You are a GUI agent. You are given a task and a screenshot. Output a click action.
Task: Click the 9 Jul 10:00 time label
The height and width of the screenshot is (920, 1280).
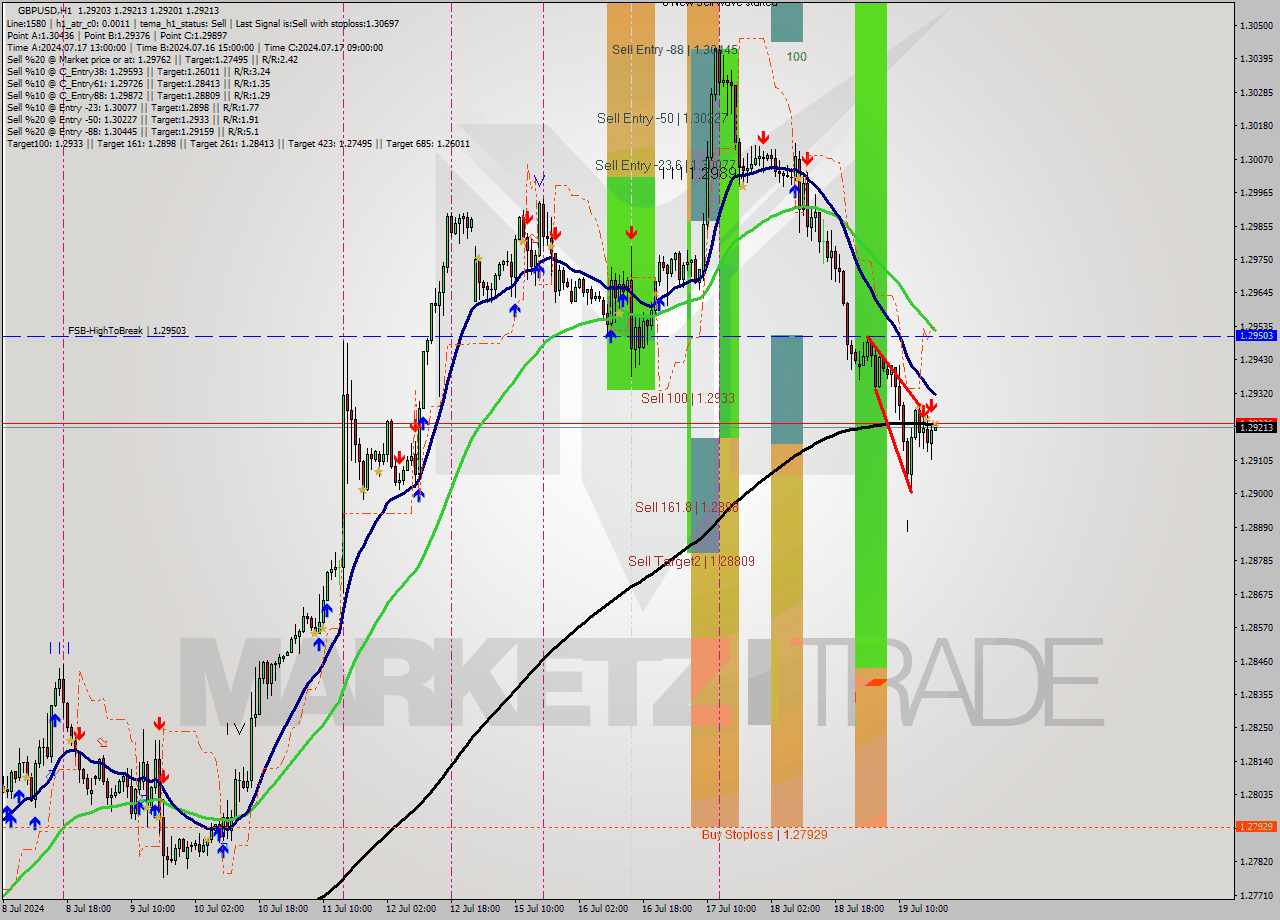pos(152,909)
